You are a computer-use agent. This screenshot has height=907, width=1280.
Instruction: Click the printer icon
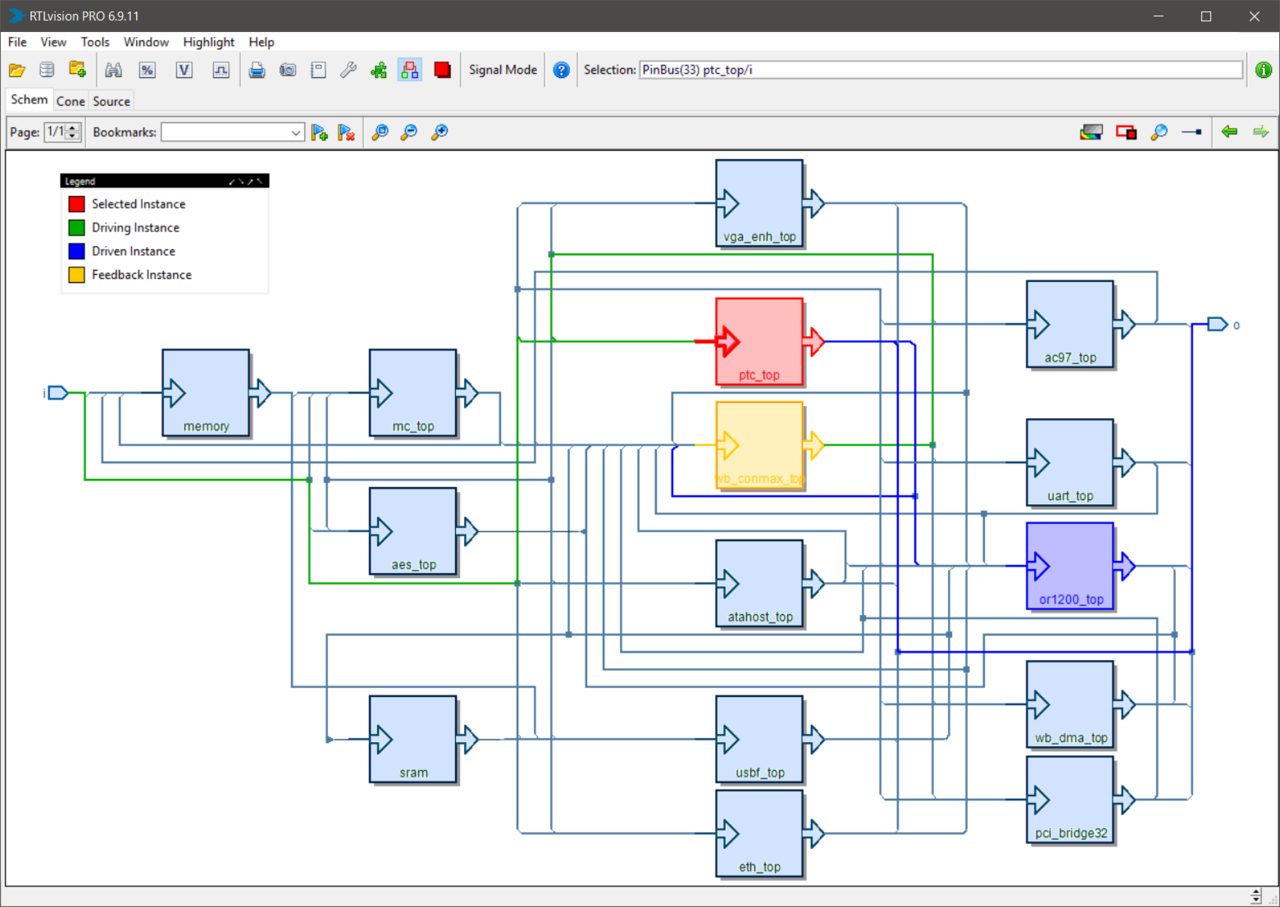tap(257, 70)
